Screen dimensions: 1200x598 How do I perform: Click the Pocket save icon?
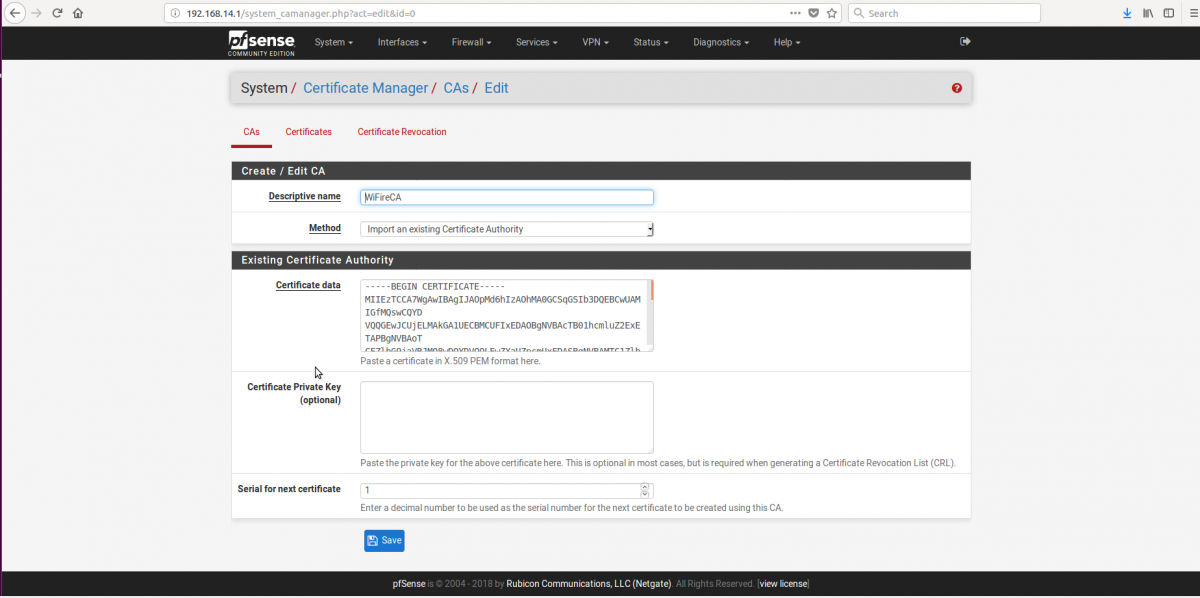(x=813, y=13)
